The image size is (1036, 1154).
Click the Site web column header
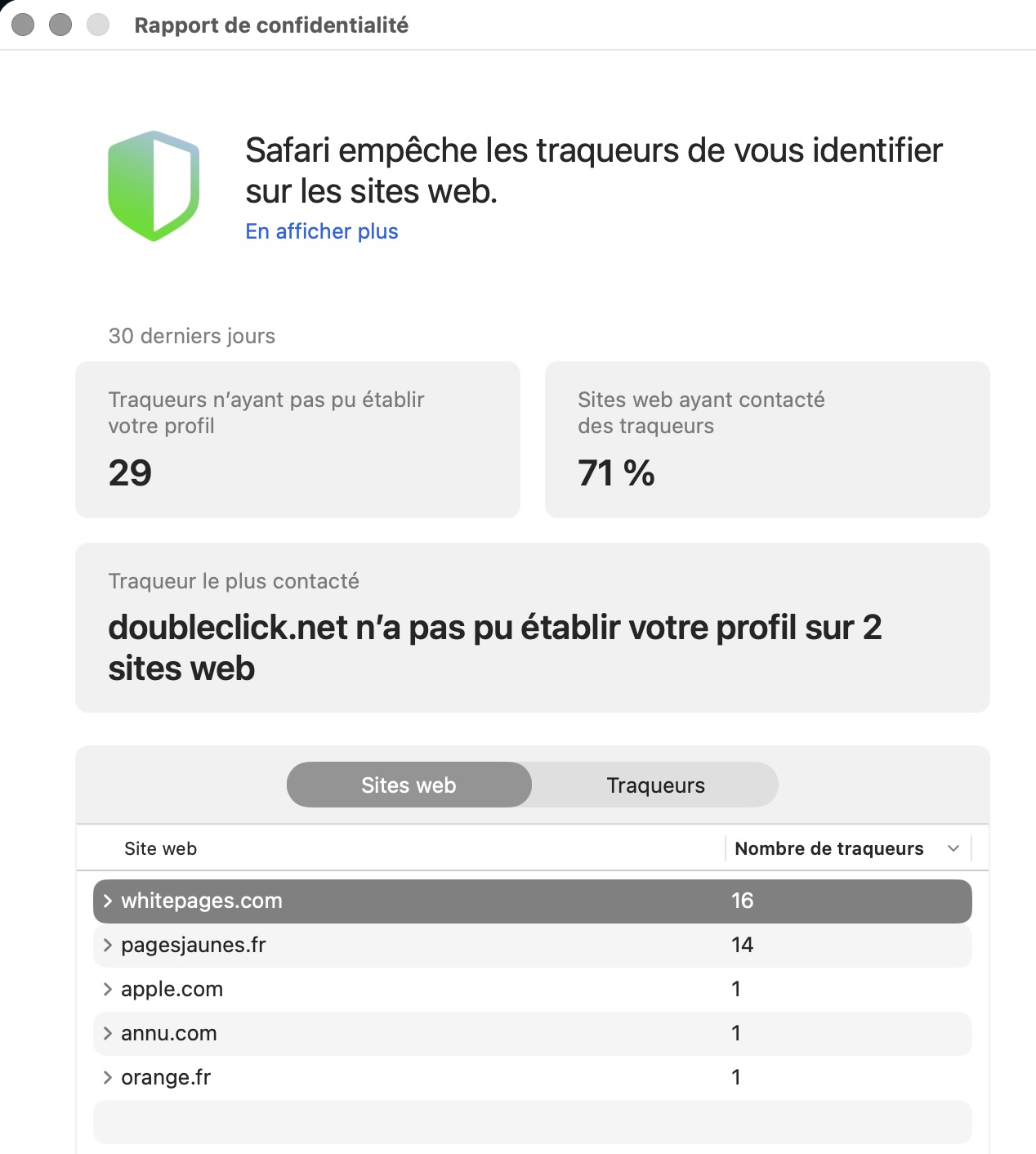[161, 848]
